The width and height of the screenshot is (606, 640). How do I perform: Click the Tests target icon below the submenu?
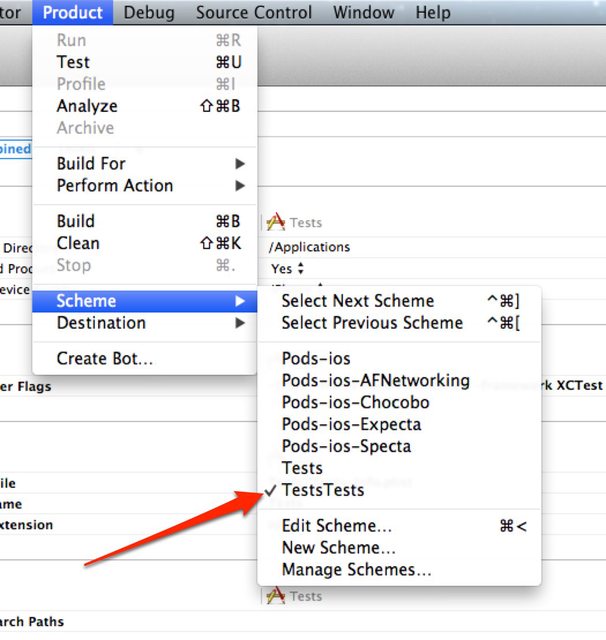[x=275, y=595]
